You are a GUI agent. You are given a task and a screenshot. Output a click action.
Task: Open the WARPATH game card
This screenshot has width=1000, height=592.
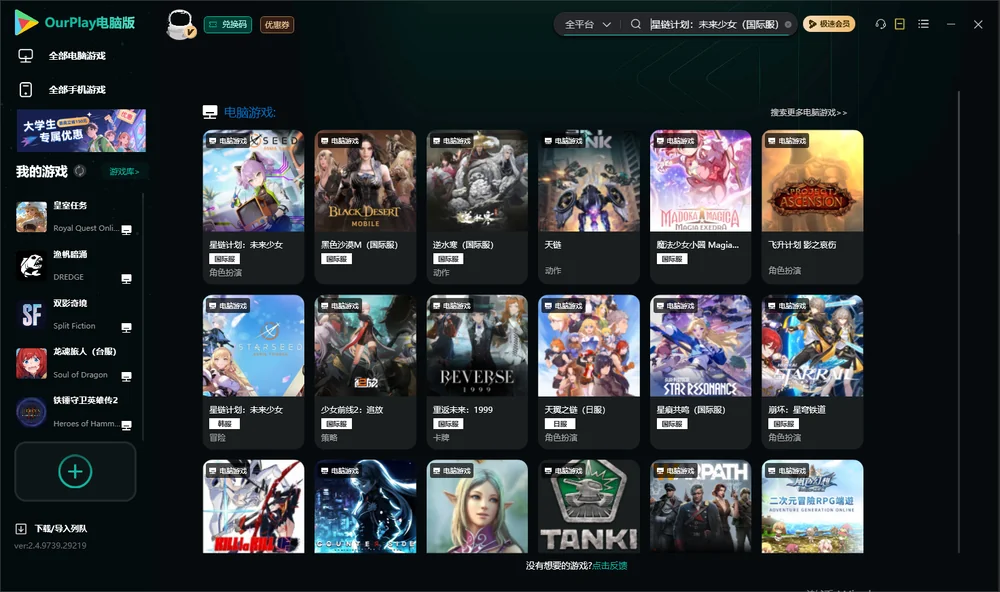(700, 507)
